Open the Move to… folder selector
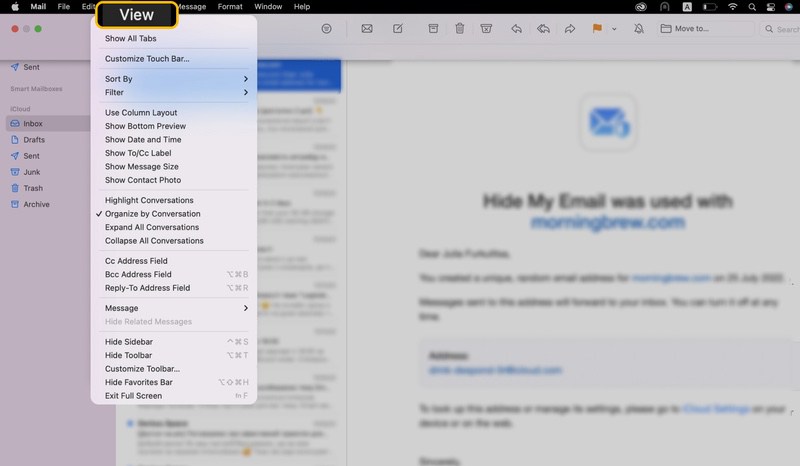Viewport: 800px width, 466px height. 706,29
